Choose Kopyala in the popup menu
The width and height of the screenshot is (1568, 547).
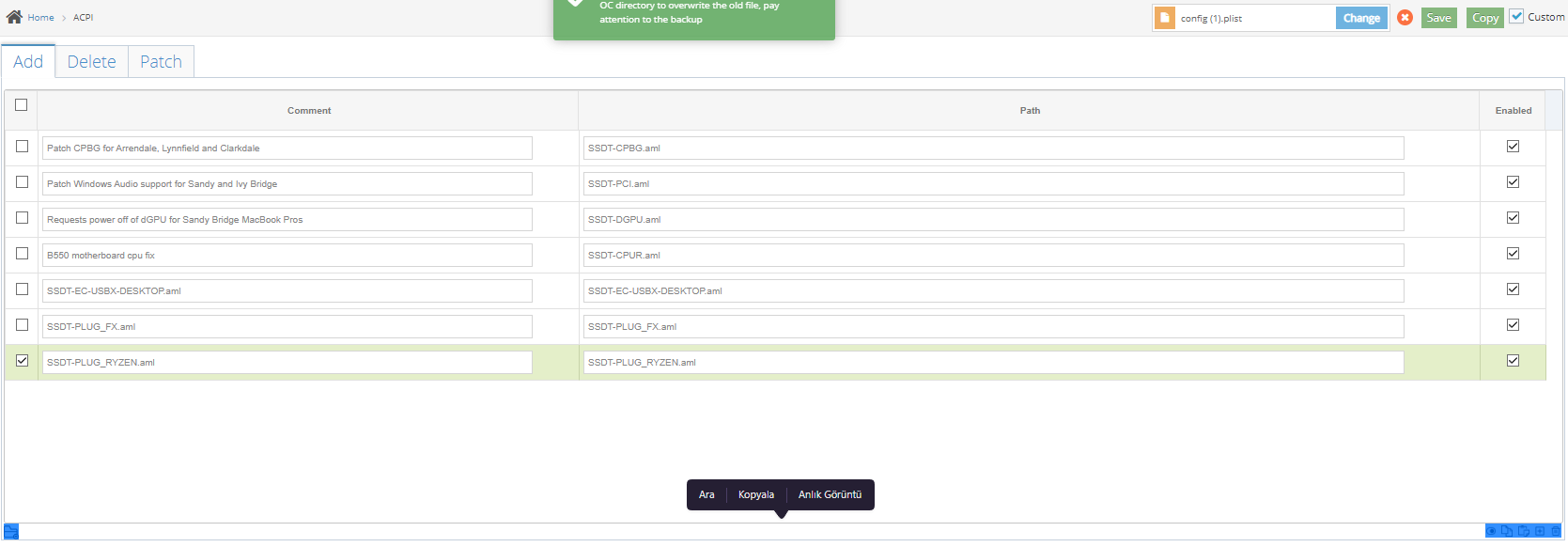pos(756,495)
